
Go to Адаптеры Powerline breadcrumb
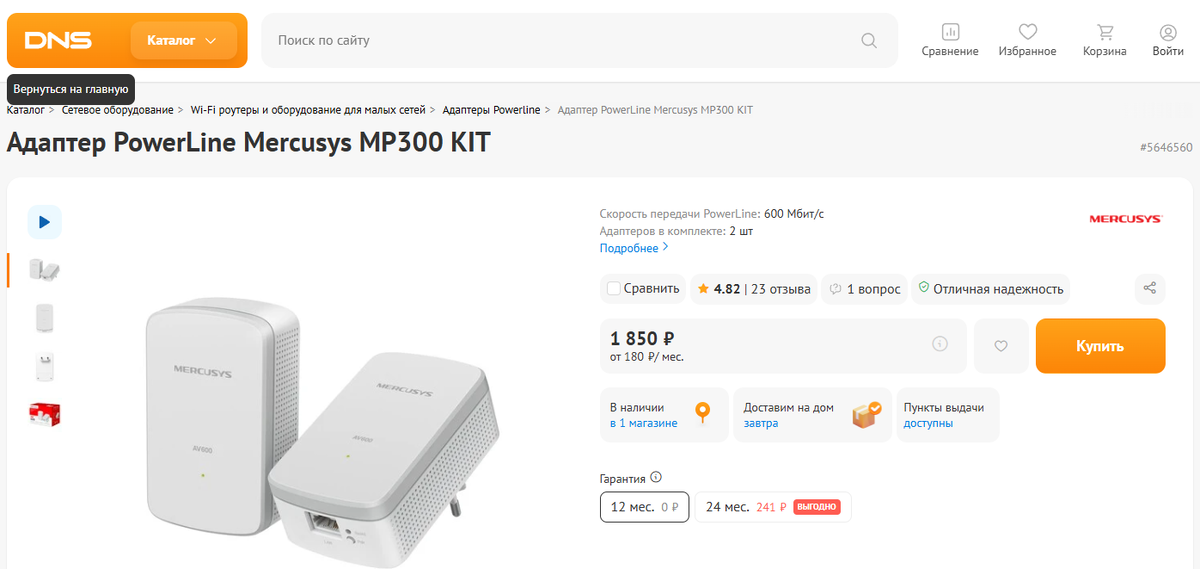[x=490, y=110]
